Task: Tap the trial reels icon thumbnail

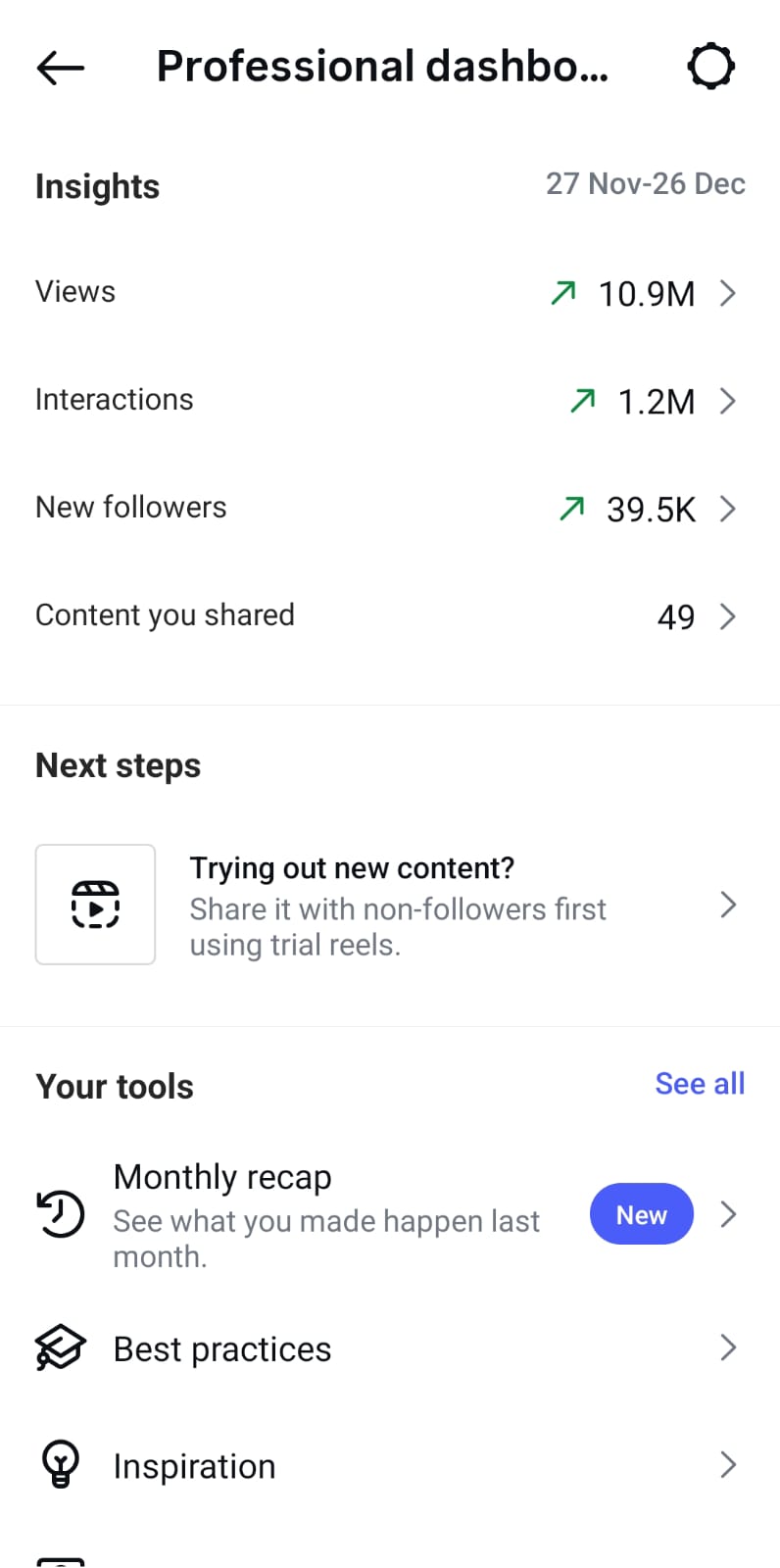Action: coord(95,904)
